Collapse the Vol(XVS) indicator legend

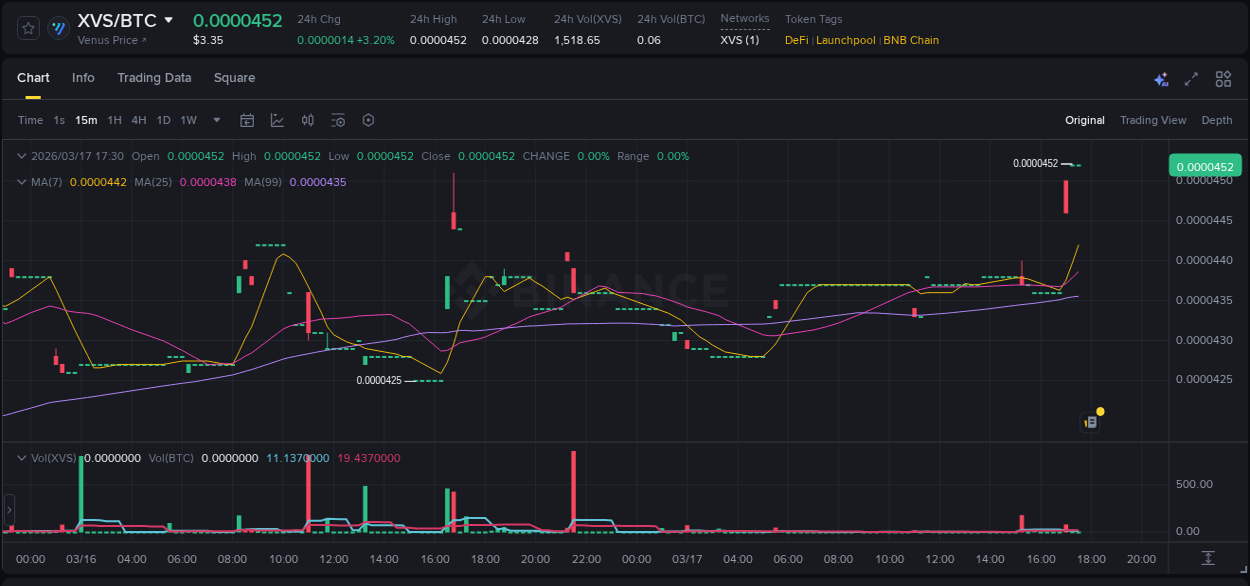pos(21,458)
